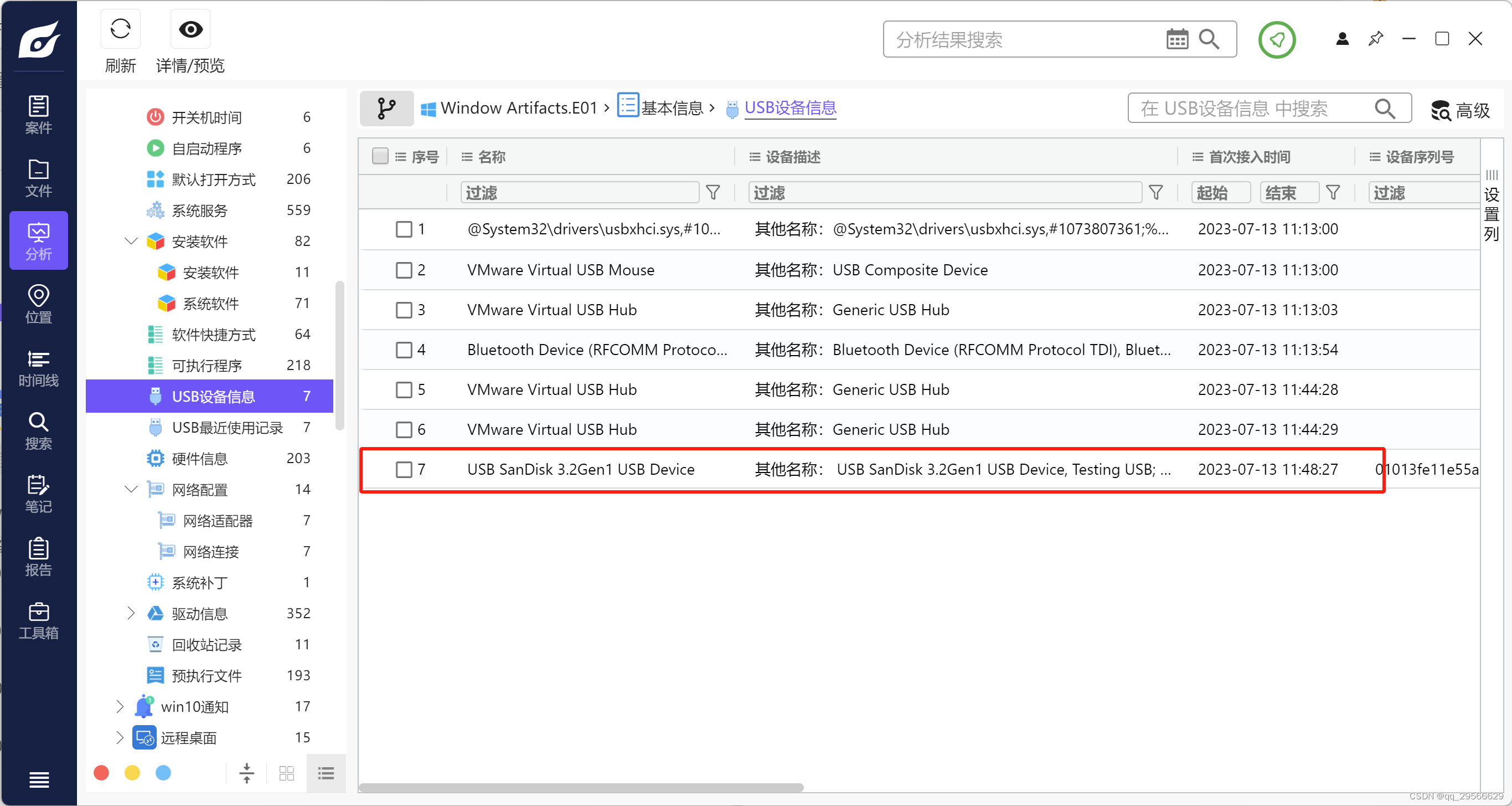Select the yellow color tag
The height and width of the screenshot is (806, 1512).
(x=132, y=773)
